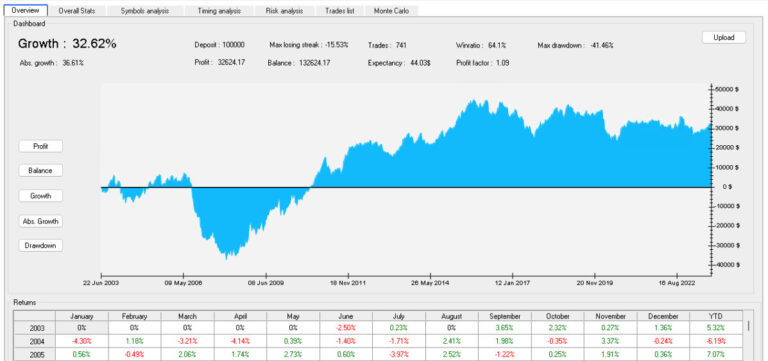Show the Balance chart
Viewport: 768px width, 361px height.
coord(41,170)
